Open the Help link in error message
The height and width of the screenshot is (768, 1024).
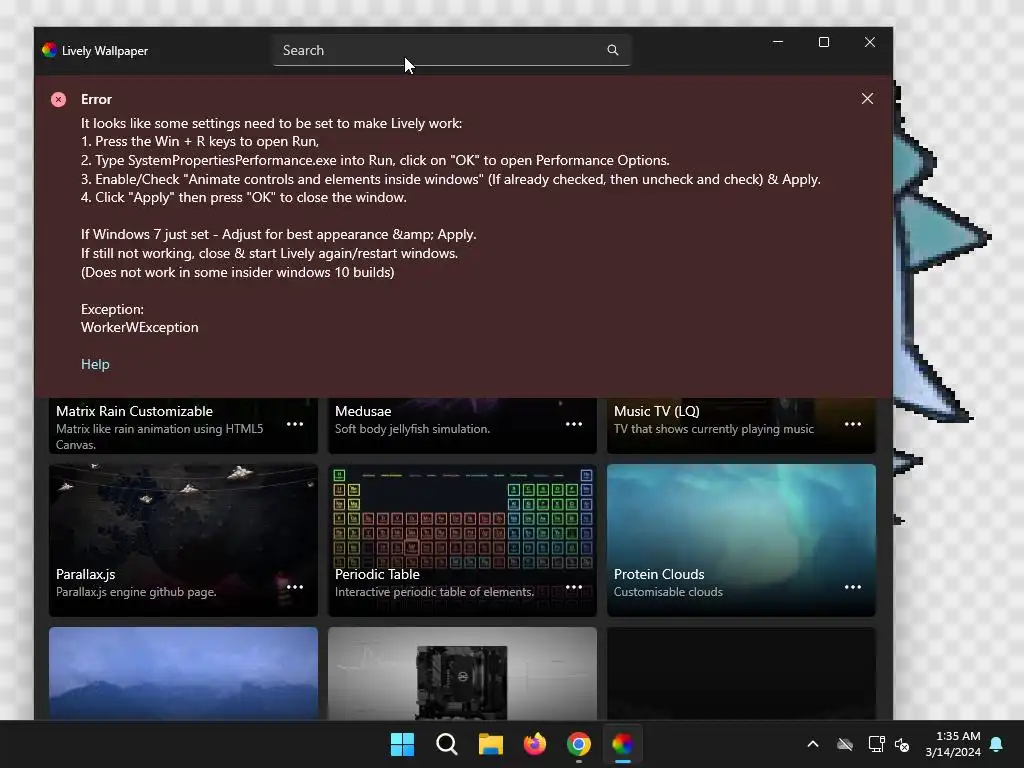point(95,364)
